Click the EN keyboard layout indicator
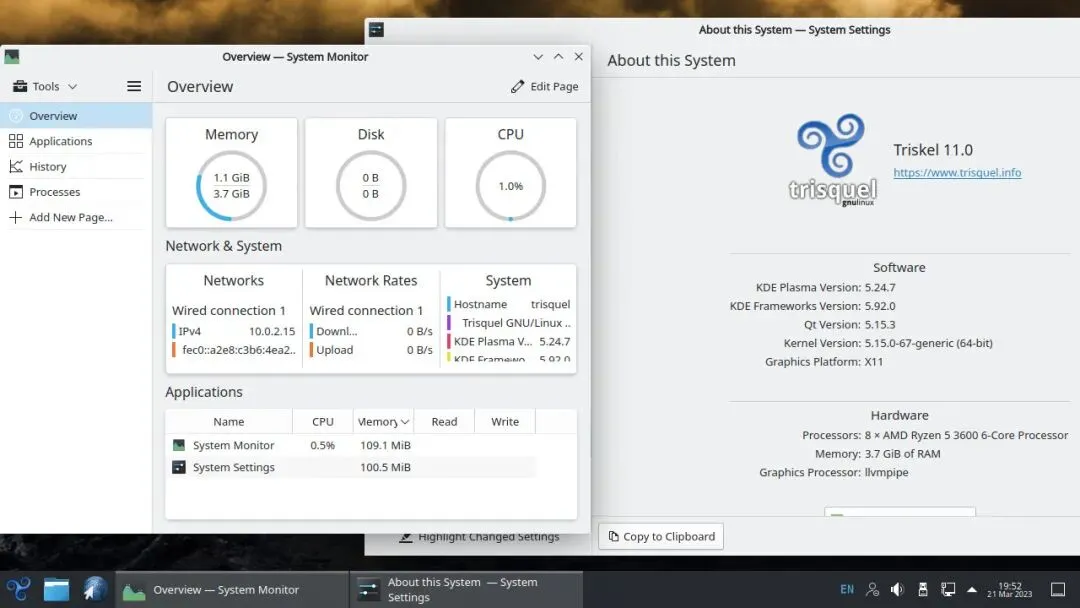The width and height of the screenshot is (1080, 608). click(x=847, y=589)
